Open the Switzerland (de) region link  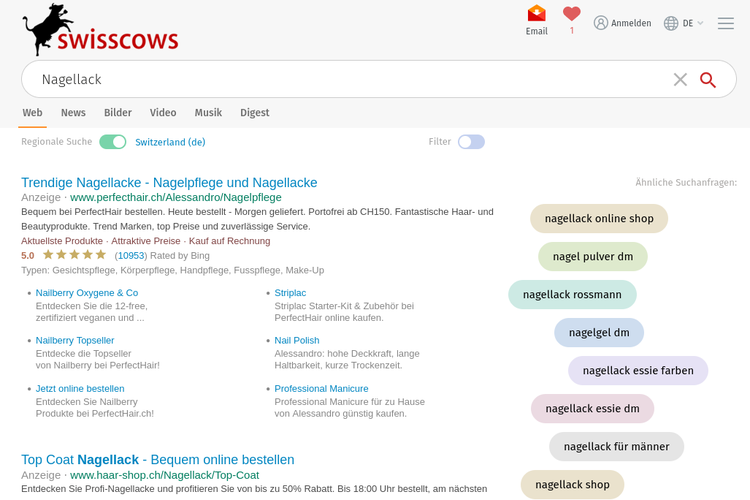point(170,142)
